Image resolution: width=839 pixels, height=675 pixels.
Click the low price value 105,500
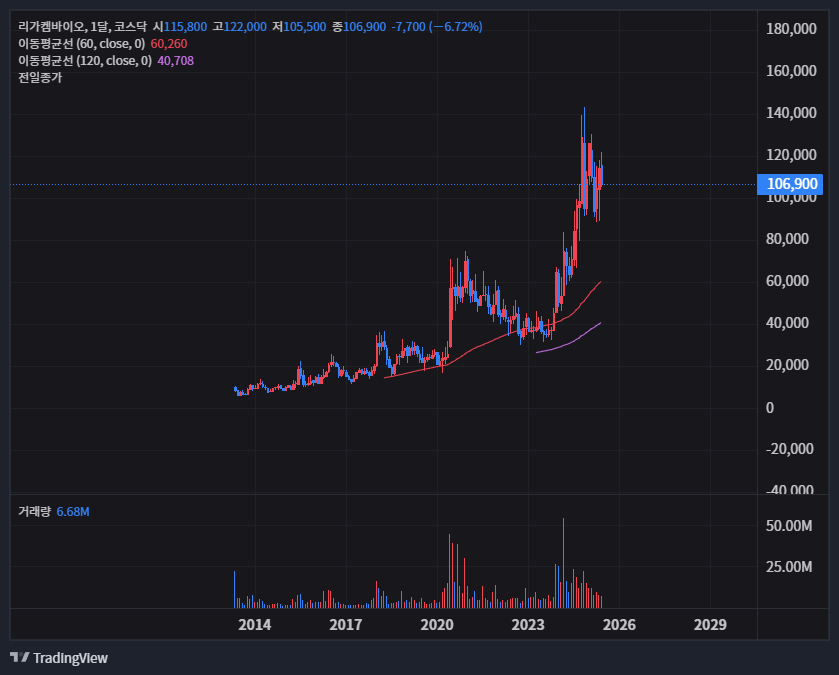[304, 27]
